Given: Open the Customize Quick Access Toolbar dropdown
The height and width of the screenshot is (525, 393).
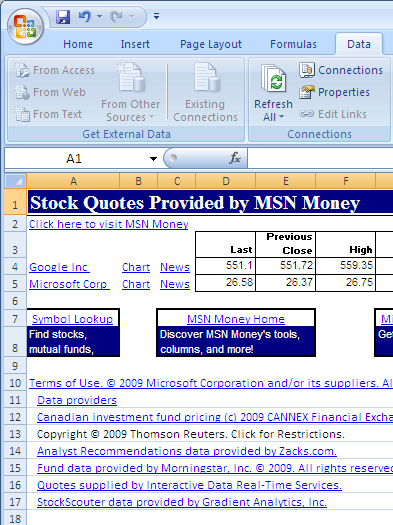Looking at the screenshot, I should tap(156, 16).
